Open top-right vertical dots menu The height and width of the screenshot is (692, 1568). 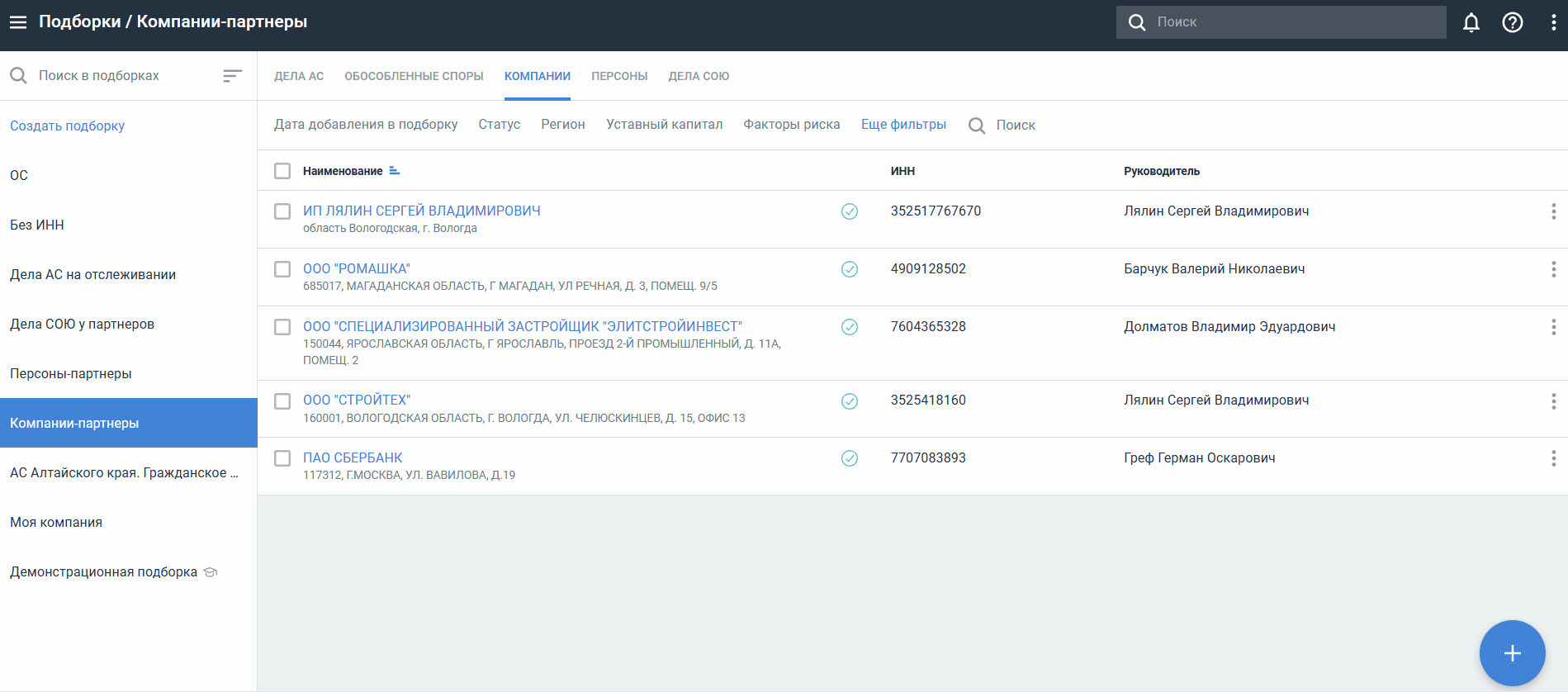[1553, 22]
